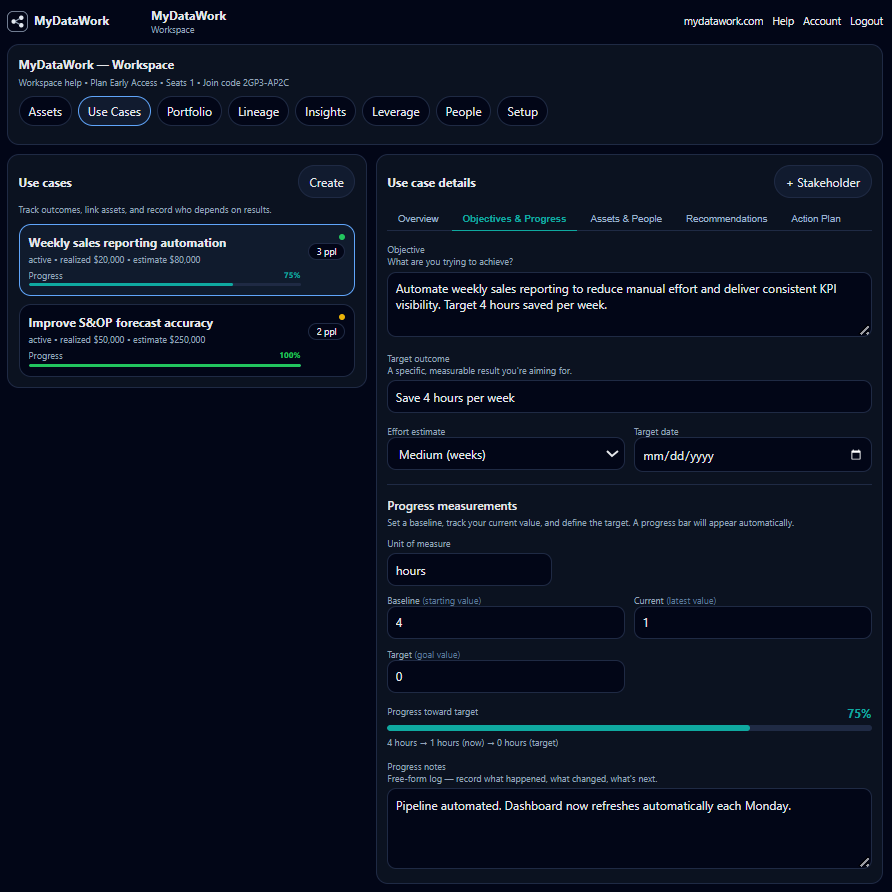Screen dimensions: 892x892
Task: Open the Portfolio section
Action: click(189, 112)
